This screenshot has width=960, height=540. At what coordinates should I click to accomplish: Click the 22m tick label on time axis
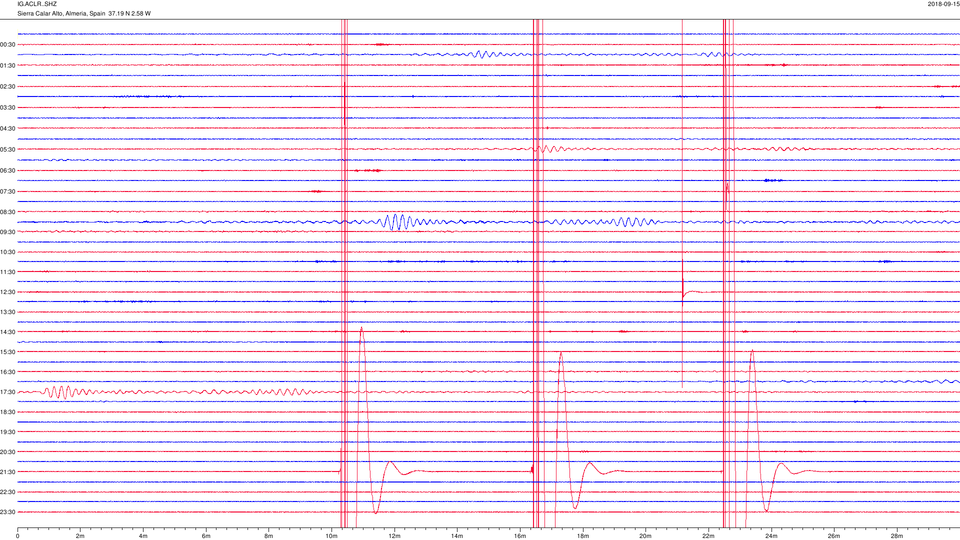coord(708,536)
